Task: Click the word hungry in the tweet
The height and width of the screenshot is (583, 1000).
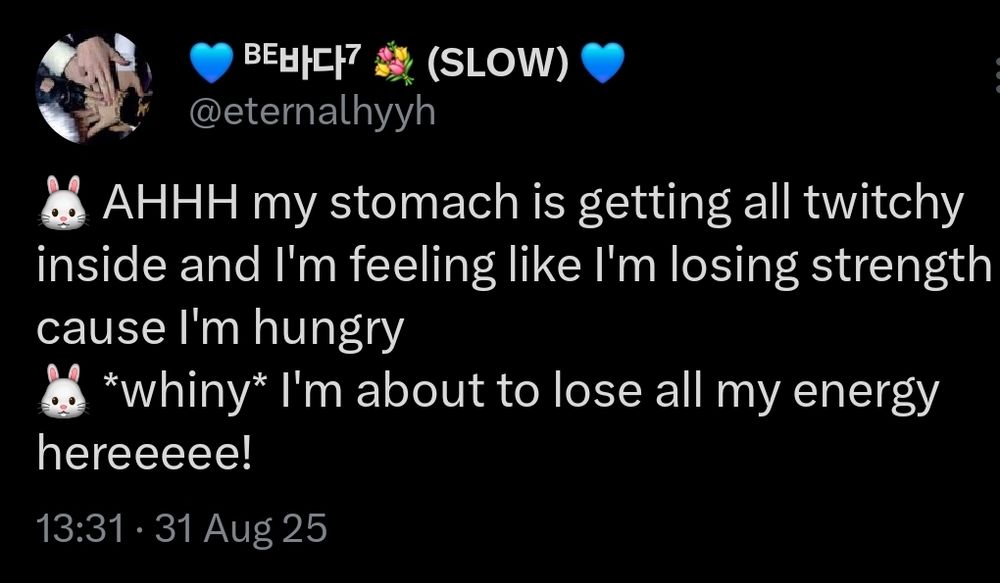Action: click(329, 330)
